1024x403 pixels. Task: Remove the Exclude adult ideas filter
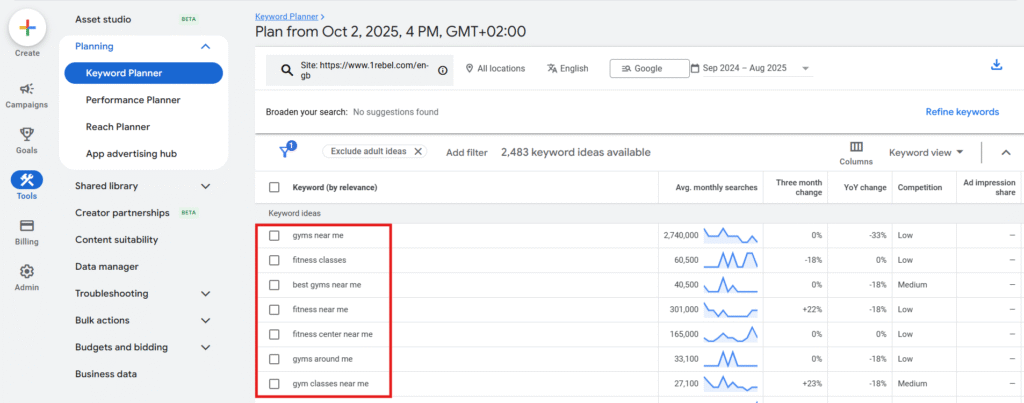(418, 152)
